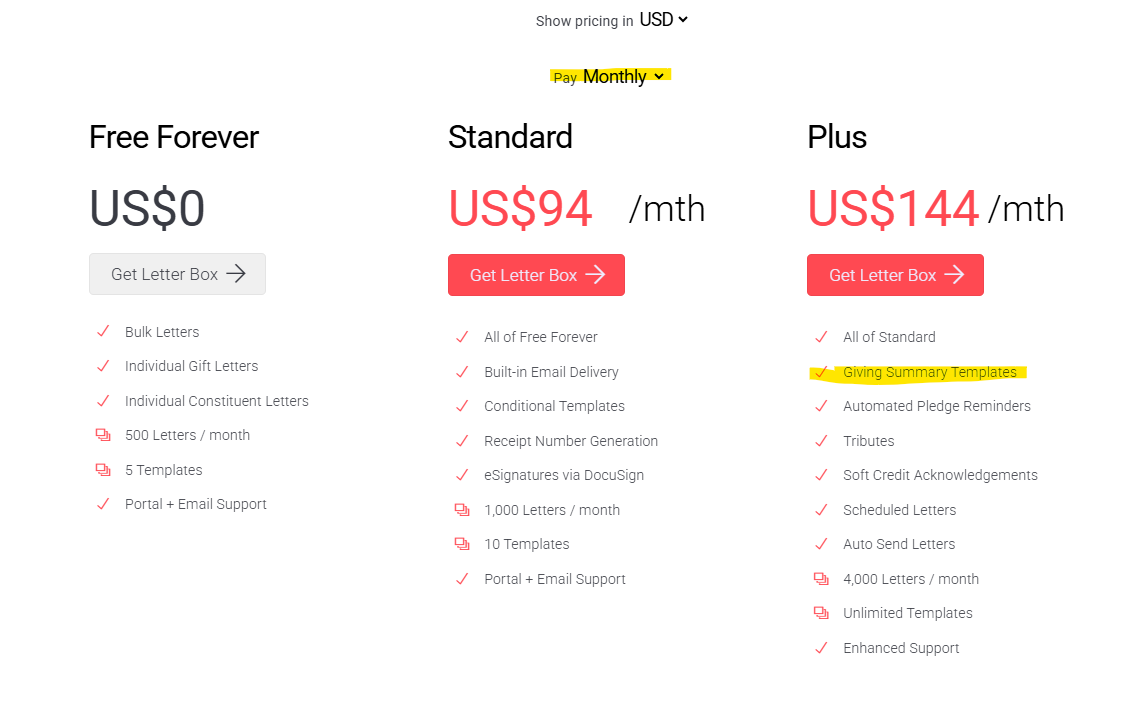Click the stack icon beside 5 Templates
Viewport: 1147px width, 715px height.
103,469
